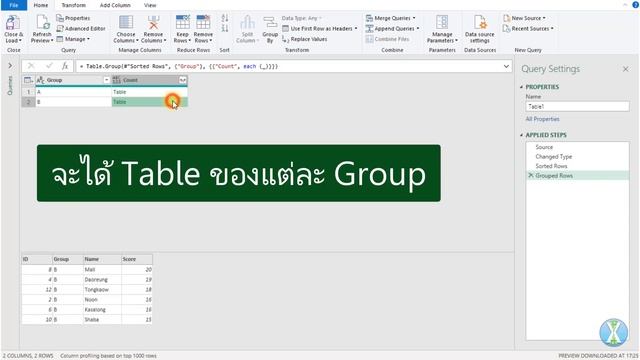Image resolution: width=640 pixels, height=360 pixels.
Task: Click the table corner menu icon
Action: click(x=28, y=80)
